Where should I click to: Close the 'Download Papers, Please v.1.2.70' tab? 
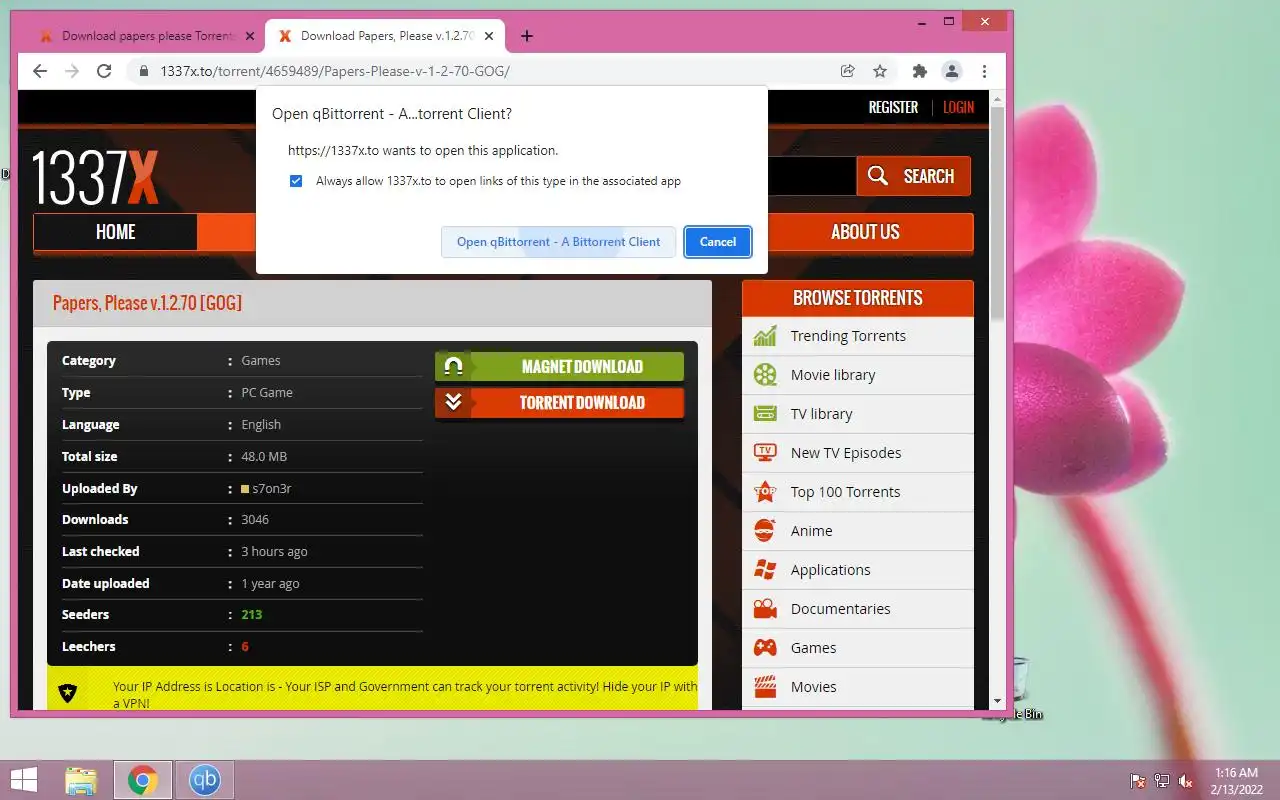coord(491,36)
